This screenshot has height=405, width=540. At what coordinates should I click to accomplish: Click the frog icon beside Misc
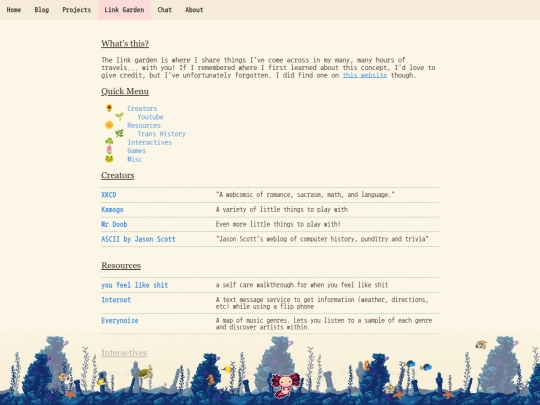click(109, 158)
